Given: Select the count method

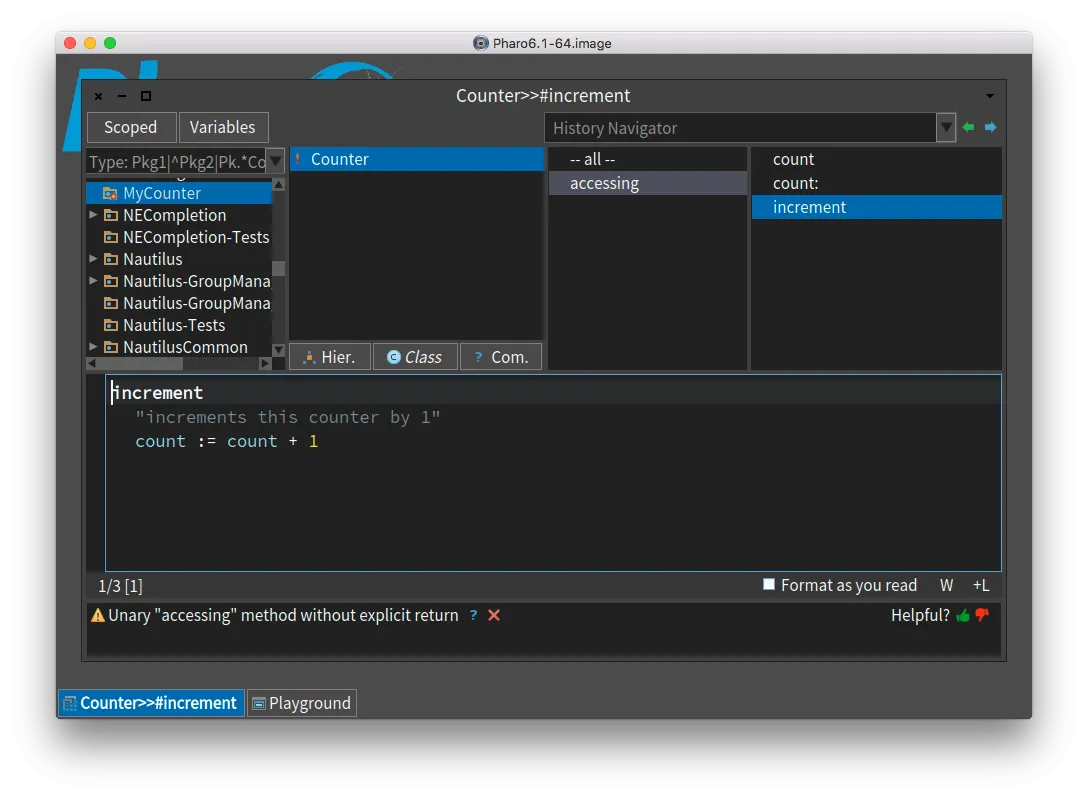Looking at the screenshot, I should pyautogui.click(x=876, y=159).
